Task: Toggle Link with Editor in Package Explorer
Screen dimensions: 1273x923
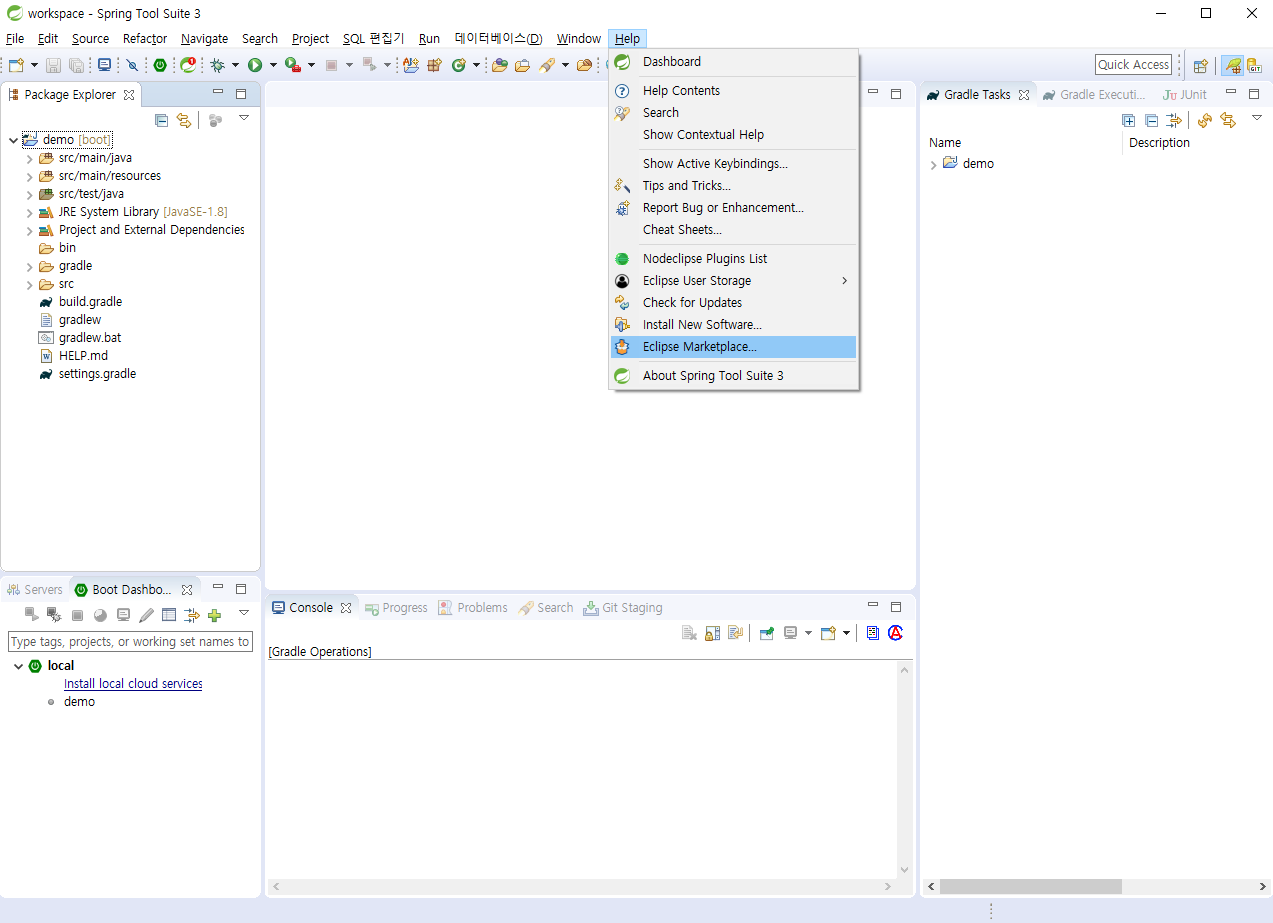Action: 184,120
